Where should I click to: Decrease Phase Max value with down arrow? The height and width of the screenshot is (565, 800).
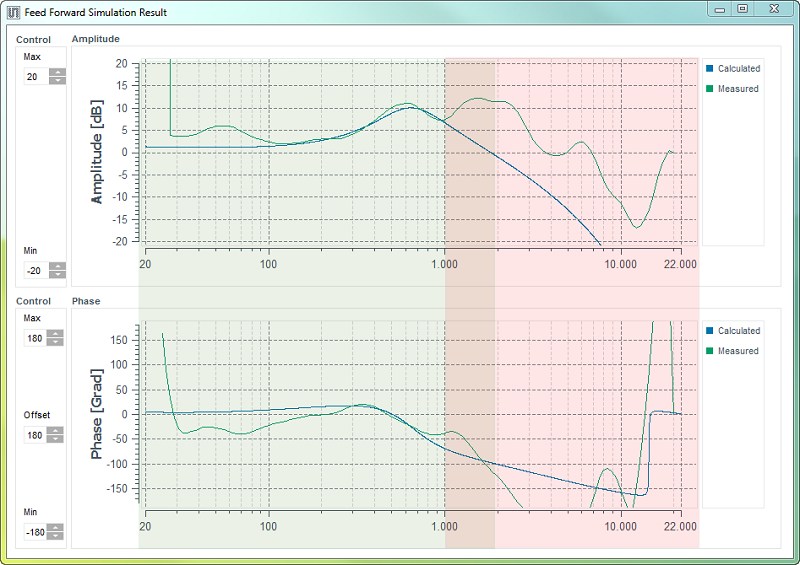pyautogui.click(x=55, y=342)
